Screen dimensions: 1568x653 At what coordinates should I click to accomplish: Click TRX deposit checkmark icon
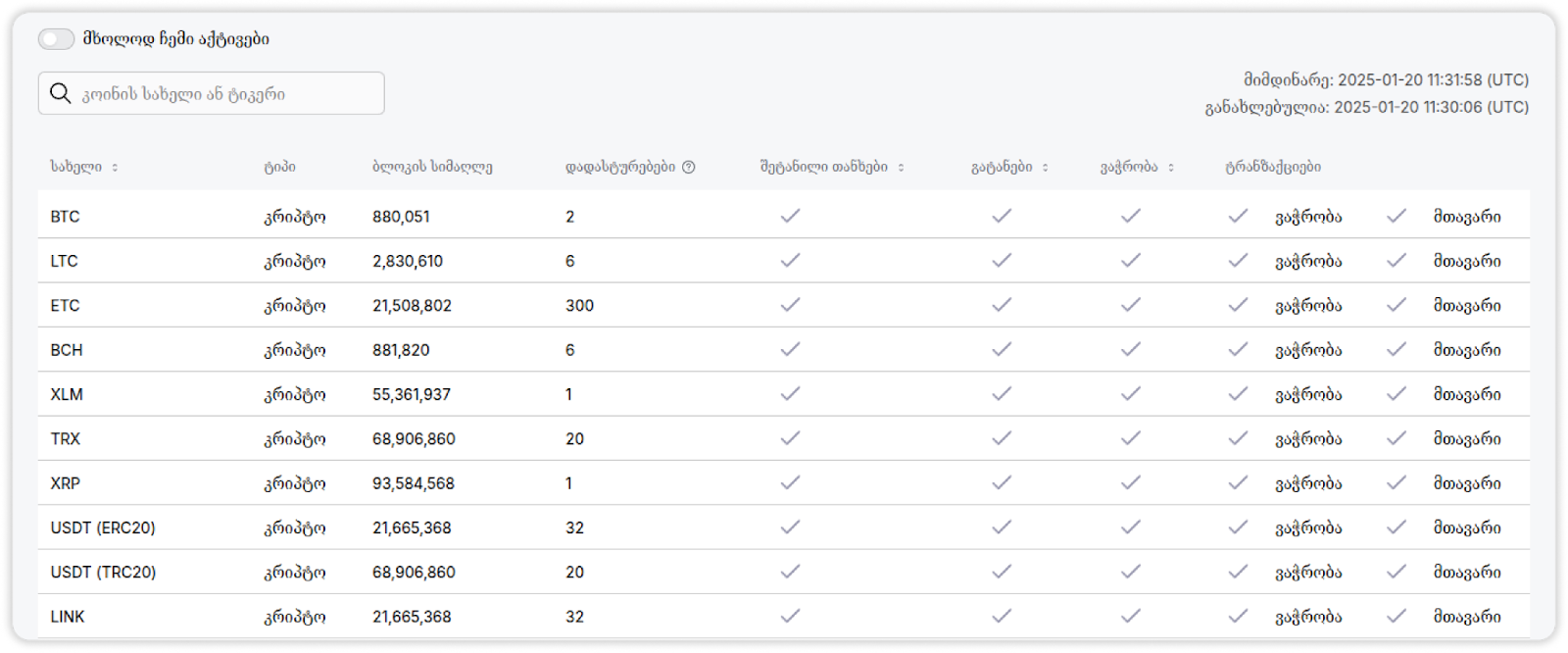(x=790, y=438)
